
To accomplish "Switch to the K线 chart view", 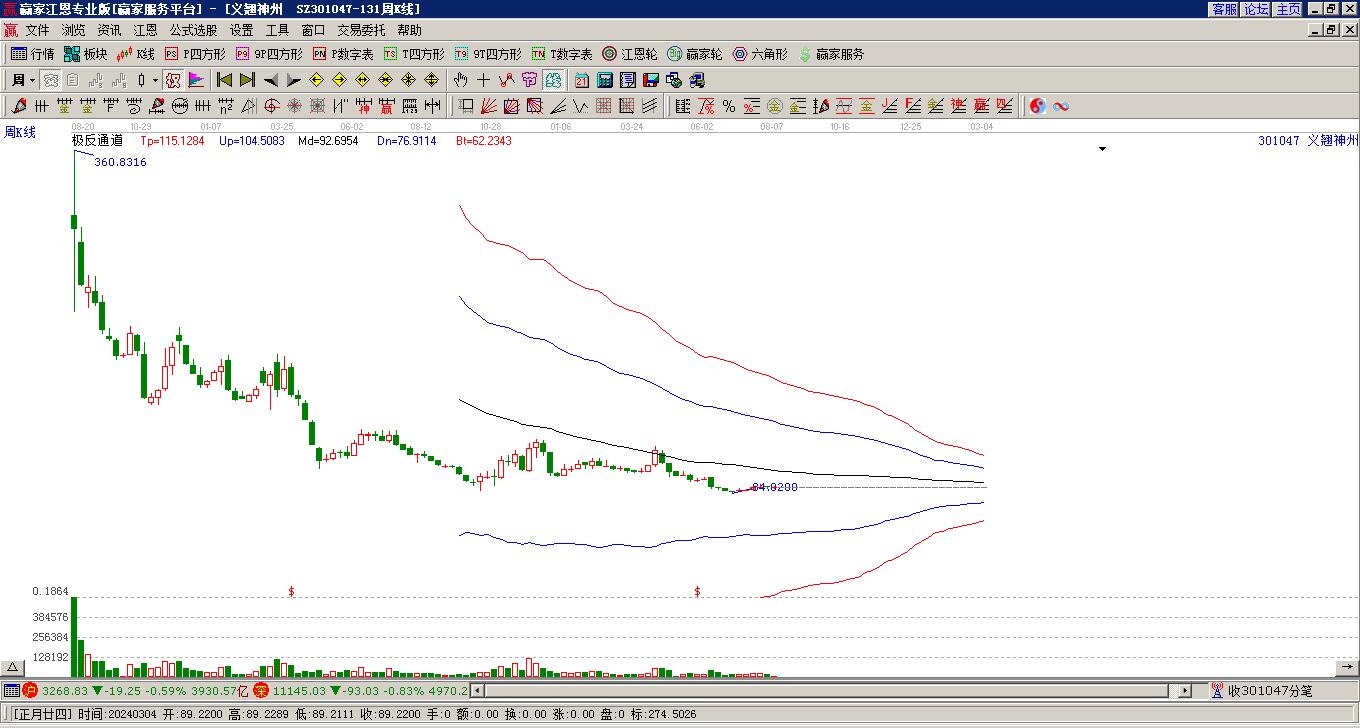I will (135, 54).
